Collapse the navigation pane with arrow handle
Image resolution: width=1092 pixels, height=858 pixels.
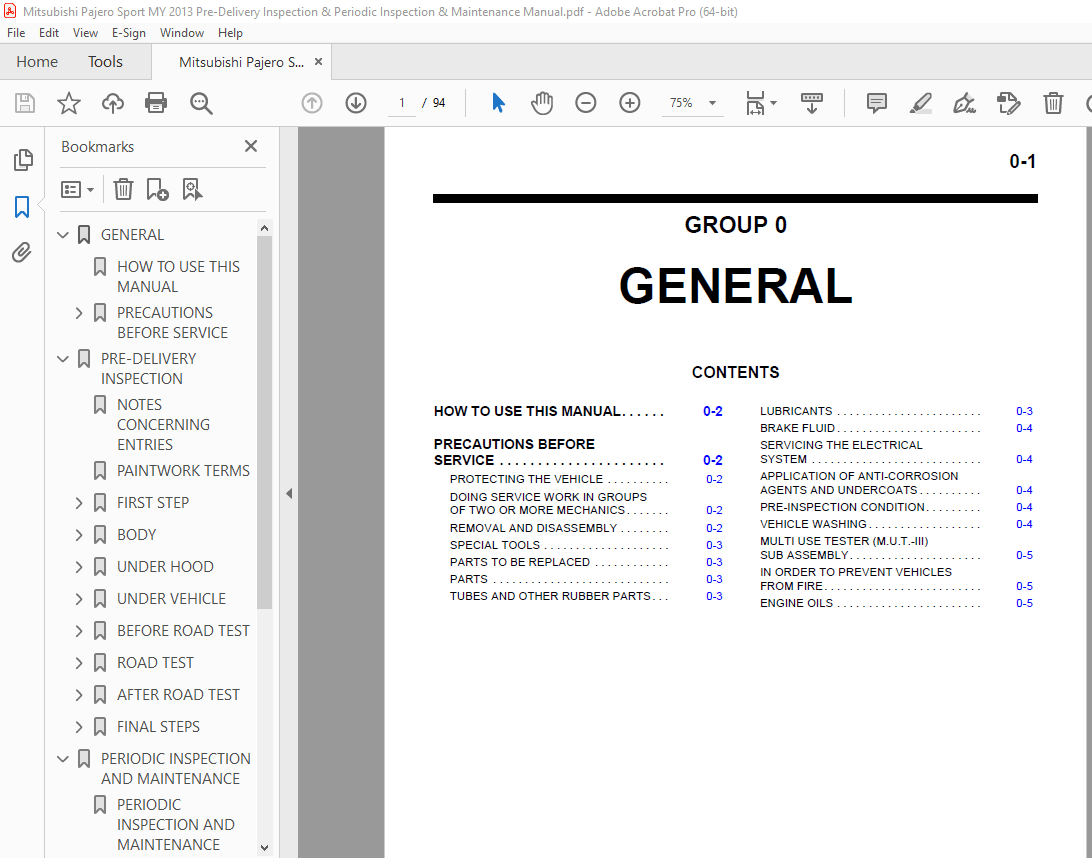[289, 493]
